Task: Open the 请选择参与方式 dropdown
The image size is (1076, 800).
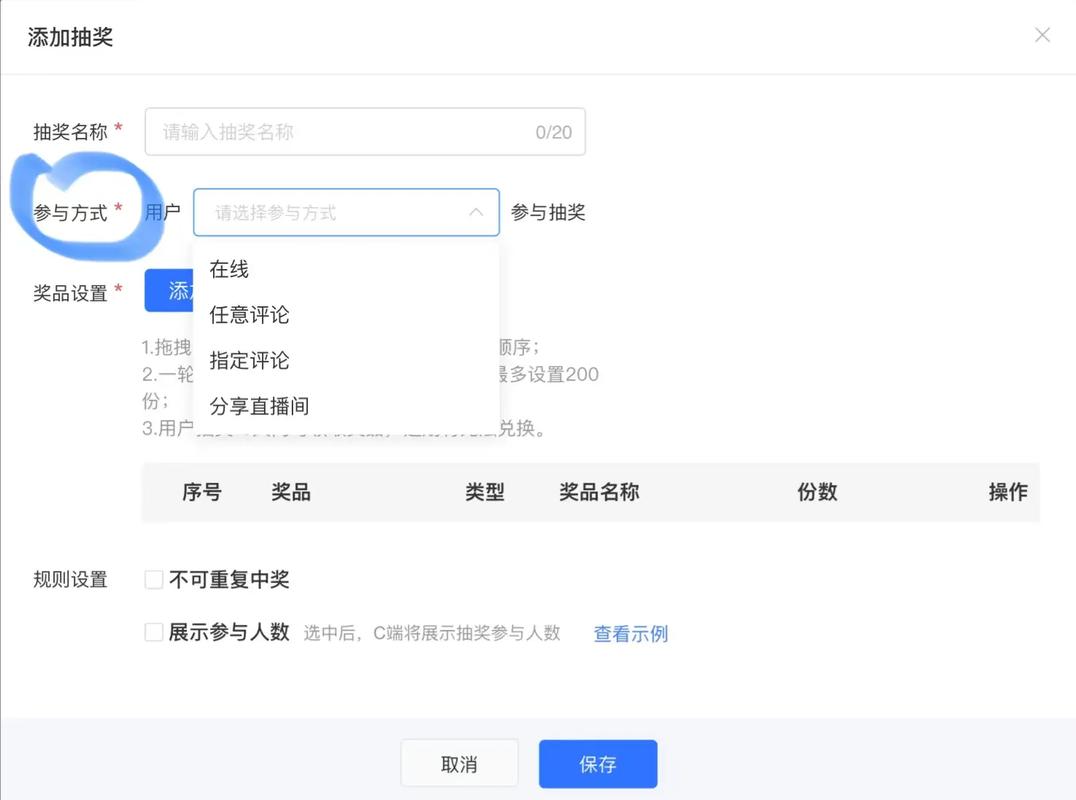Action: pos(347,213)
